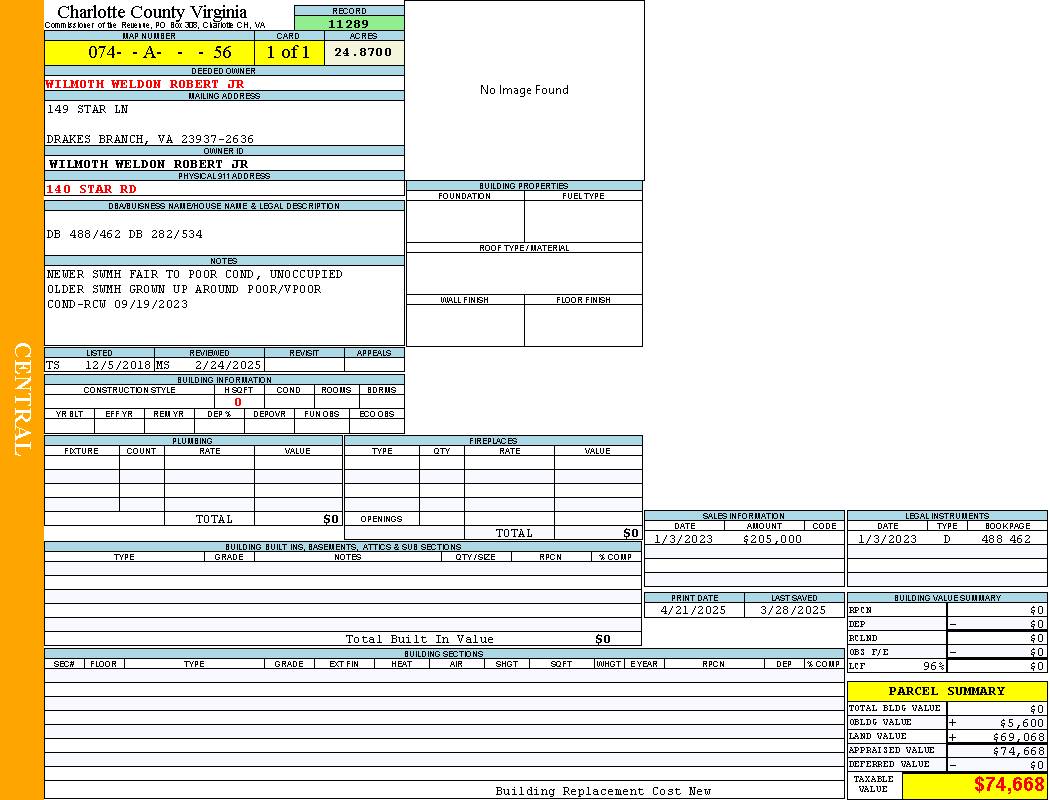Click the red deeded owner name
The image size is (1050, 800).
point(145,84)
